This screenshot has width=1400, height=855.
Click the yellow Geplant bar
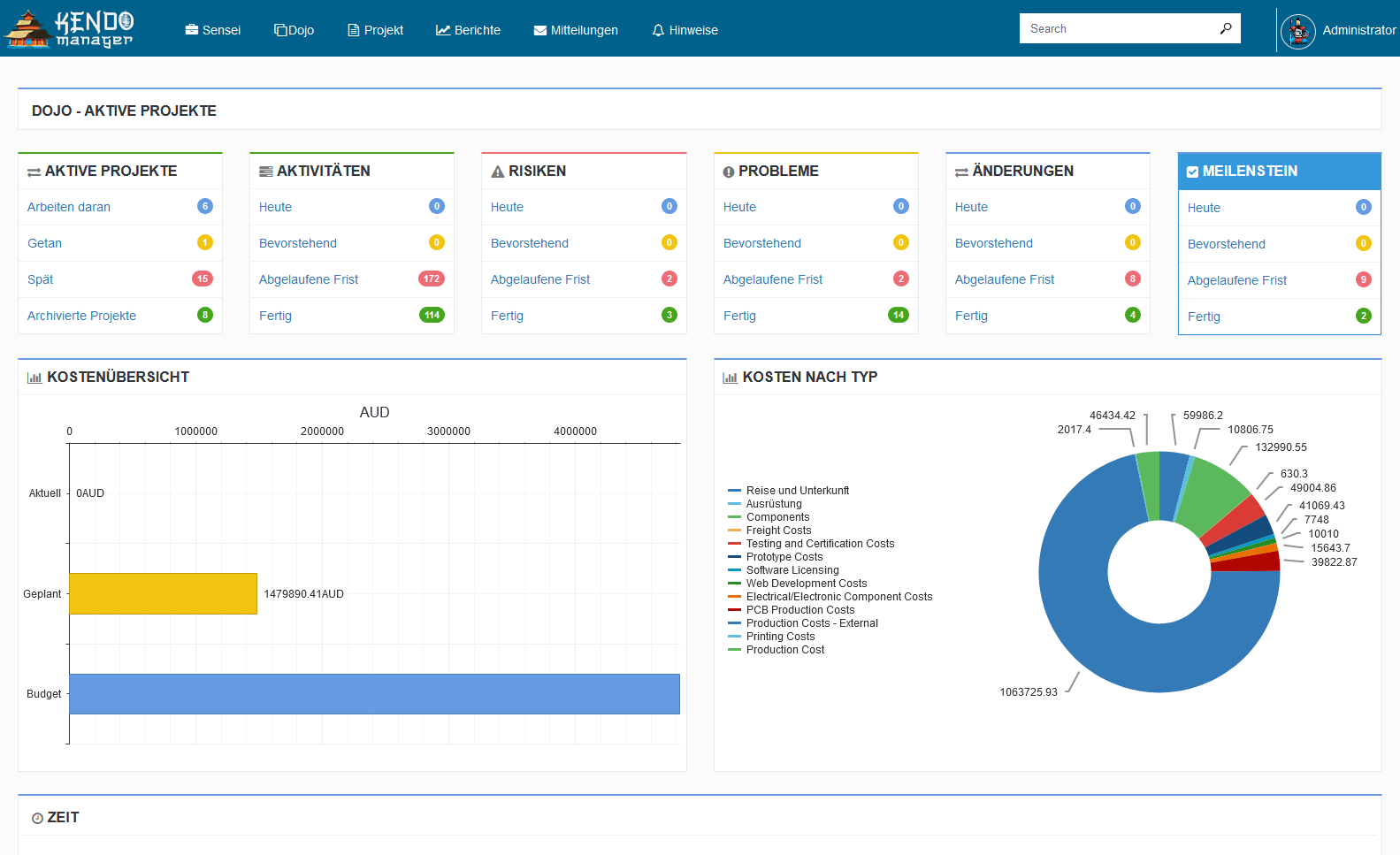[x=163, y=593]
